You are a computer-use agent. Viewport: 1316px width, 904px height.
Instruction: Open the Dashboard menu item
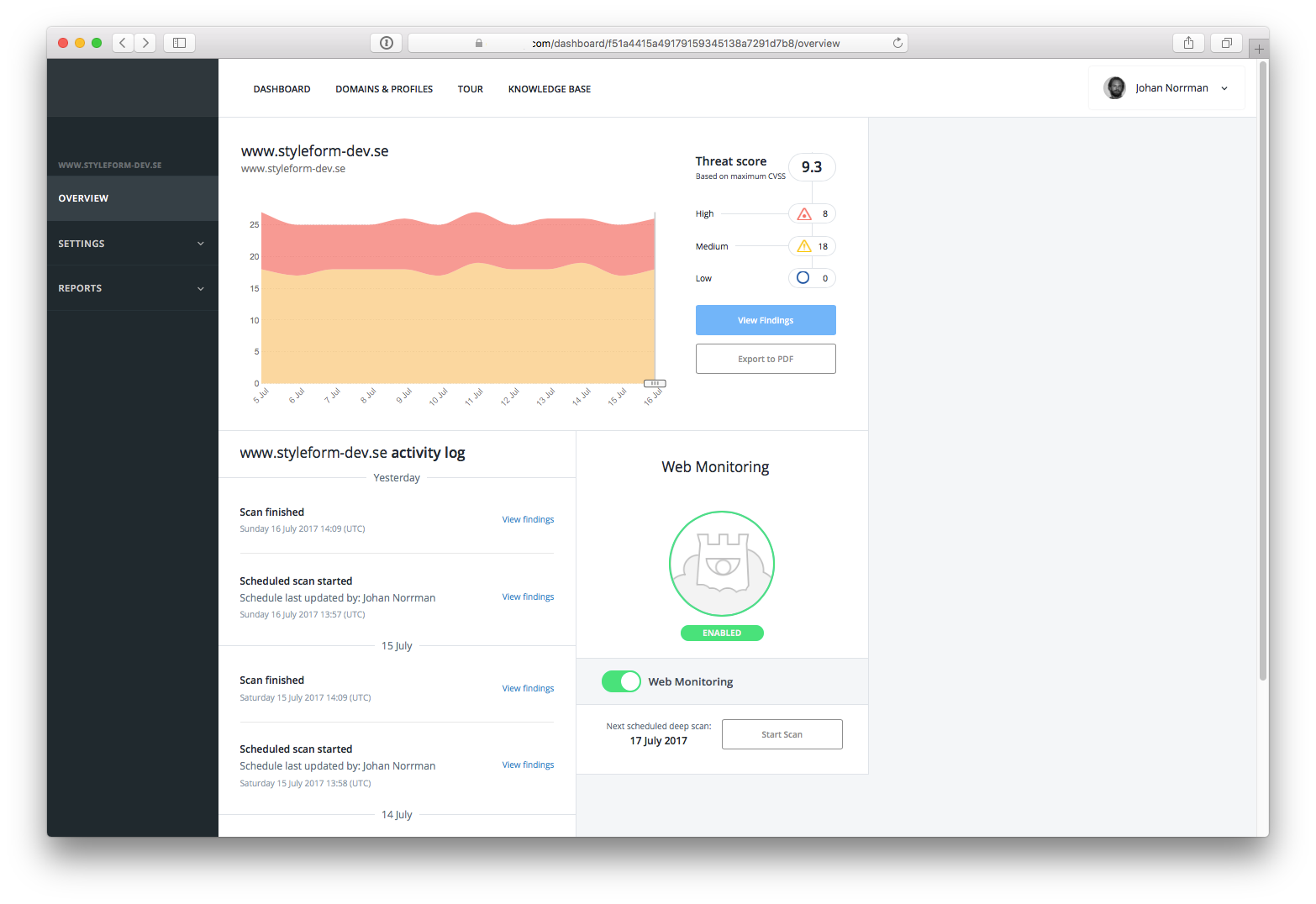coord(282,89)
